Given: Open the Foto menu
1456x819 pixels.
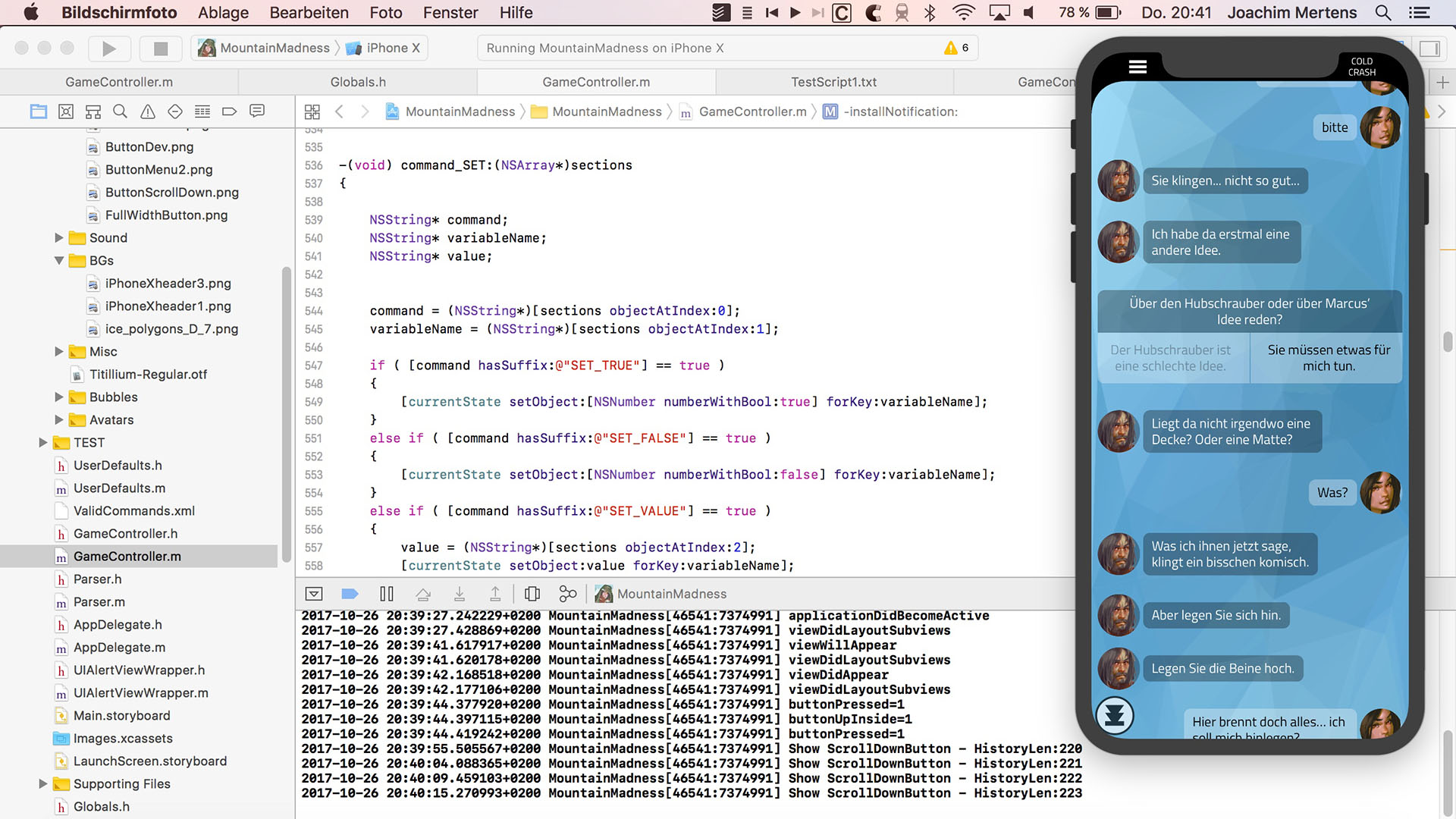Looking at the screenshot, I should click(386, 13).
